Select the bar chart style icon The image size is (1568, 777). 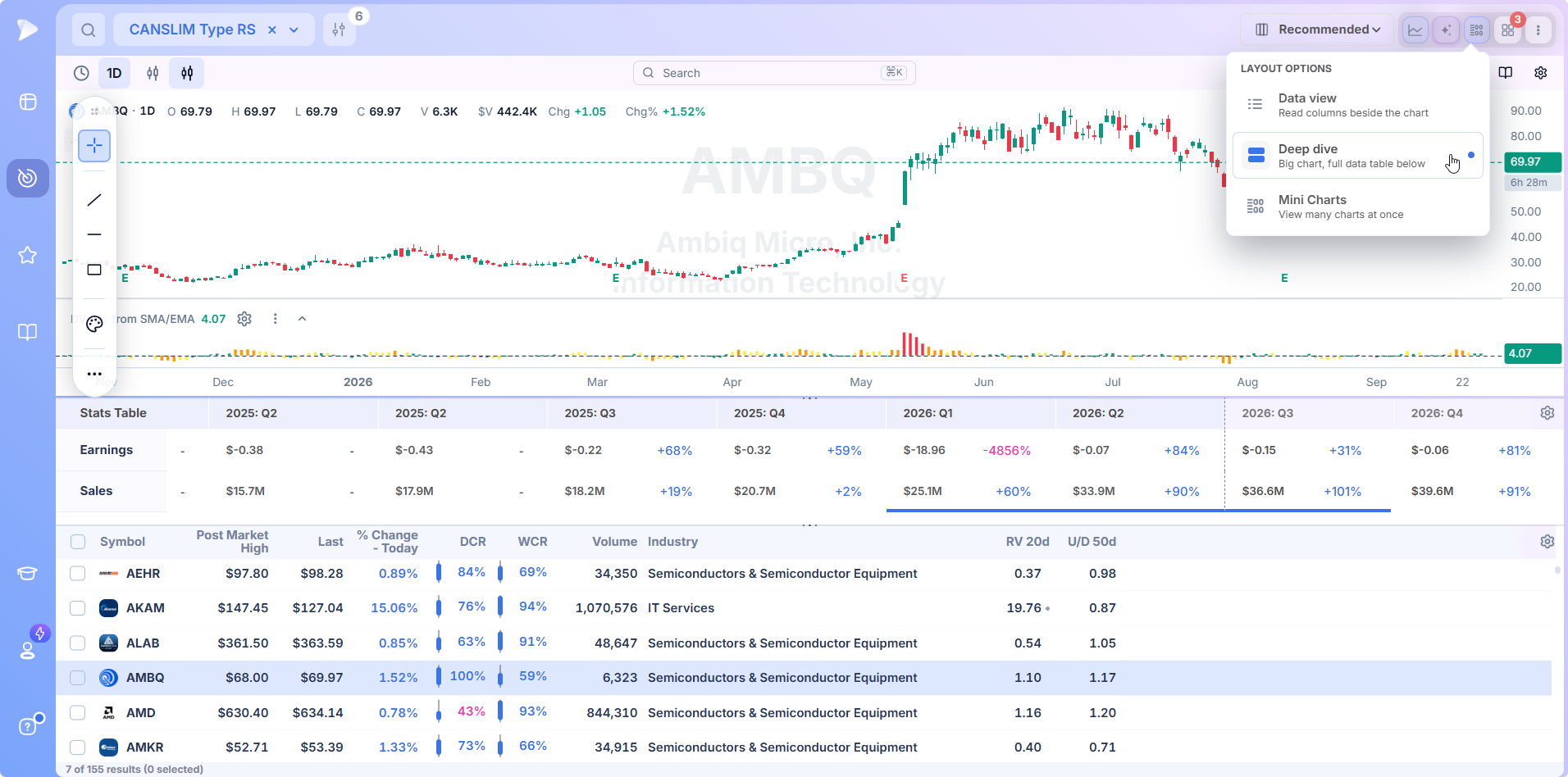pyautogui.click(x=153, y=73)
